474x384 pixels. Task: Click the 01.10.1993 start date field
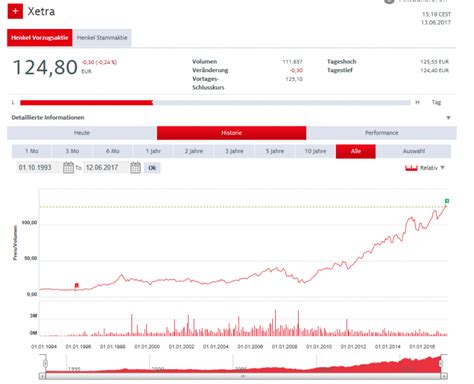click(x=39, y=167)
